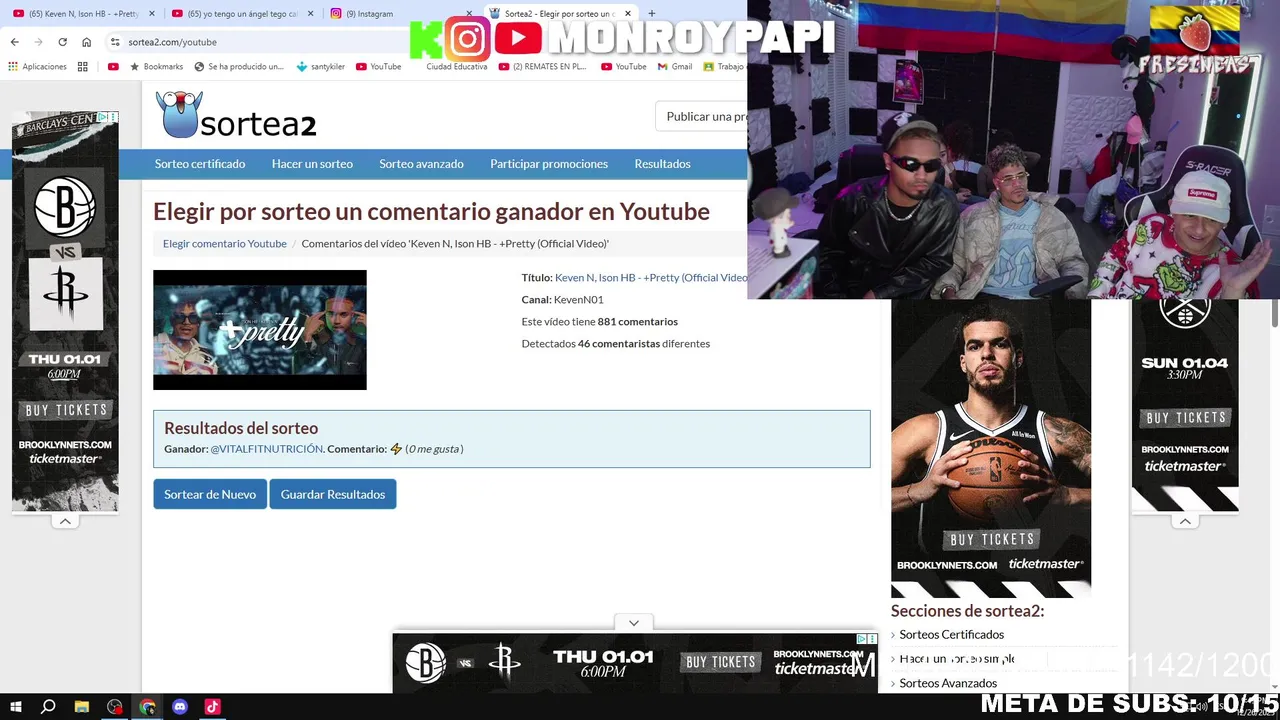The image size is (1280, 720).
Task: Click BUY TICKETS on the left ad
Action: [x=66, y=410]
